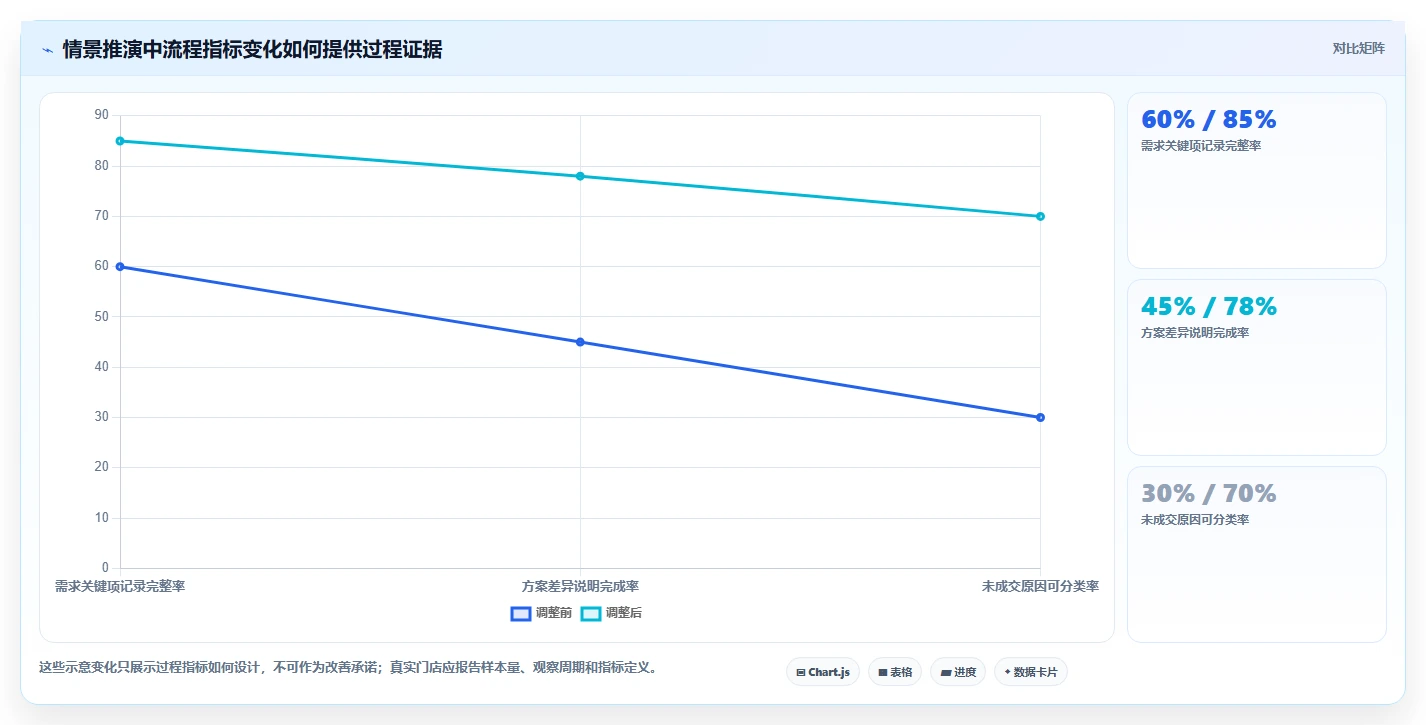The height and width of the screenshot is (725, 1426).
Task: Click the 调整前 data point at value 45
Action: 580,342
